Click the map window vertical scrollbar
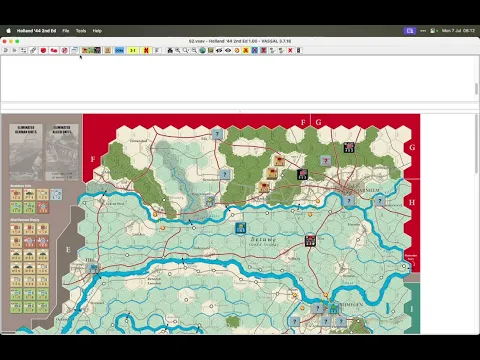The height and width of the screenshot is (360, 480). click(x=477, y=143)
